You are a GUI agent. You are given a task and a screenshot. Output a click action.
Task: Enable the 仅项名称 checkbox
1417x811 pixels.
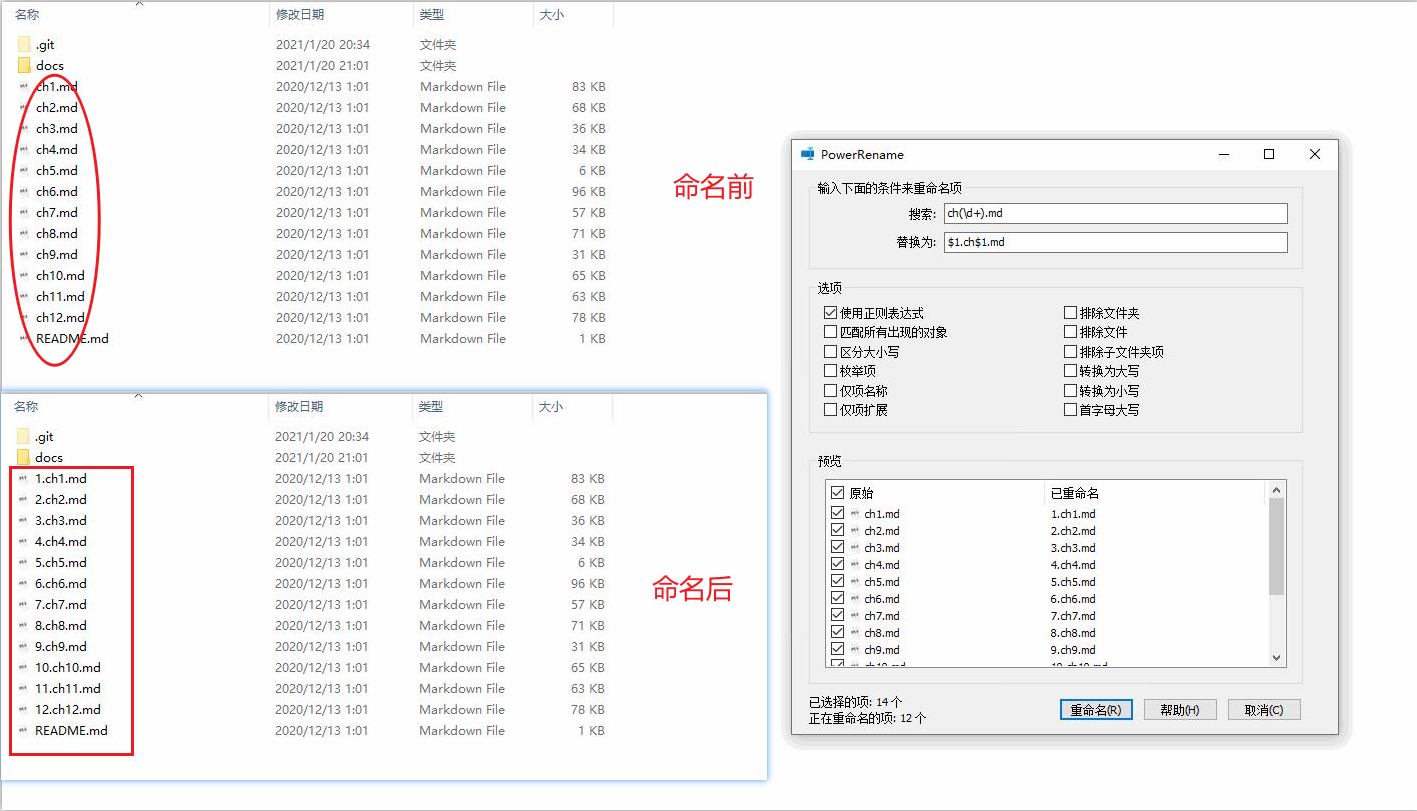(830, 391)
